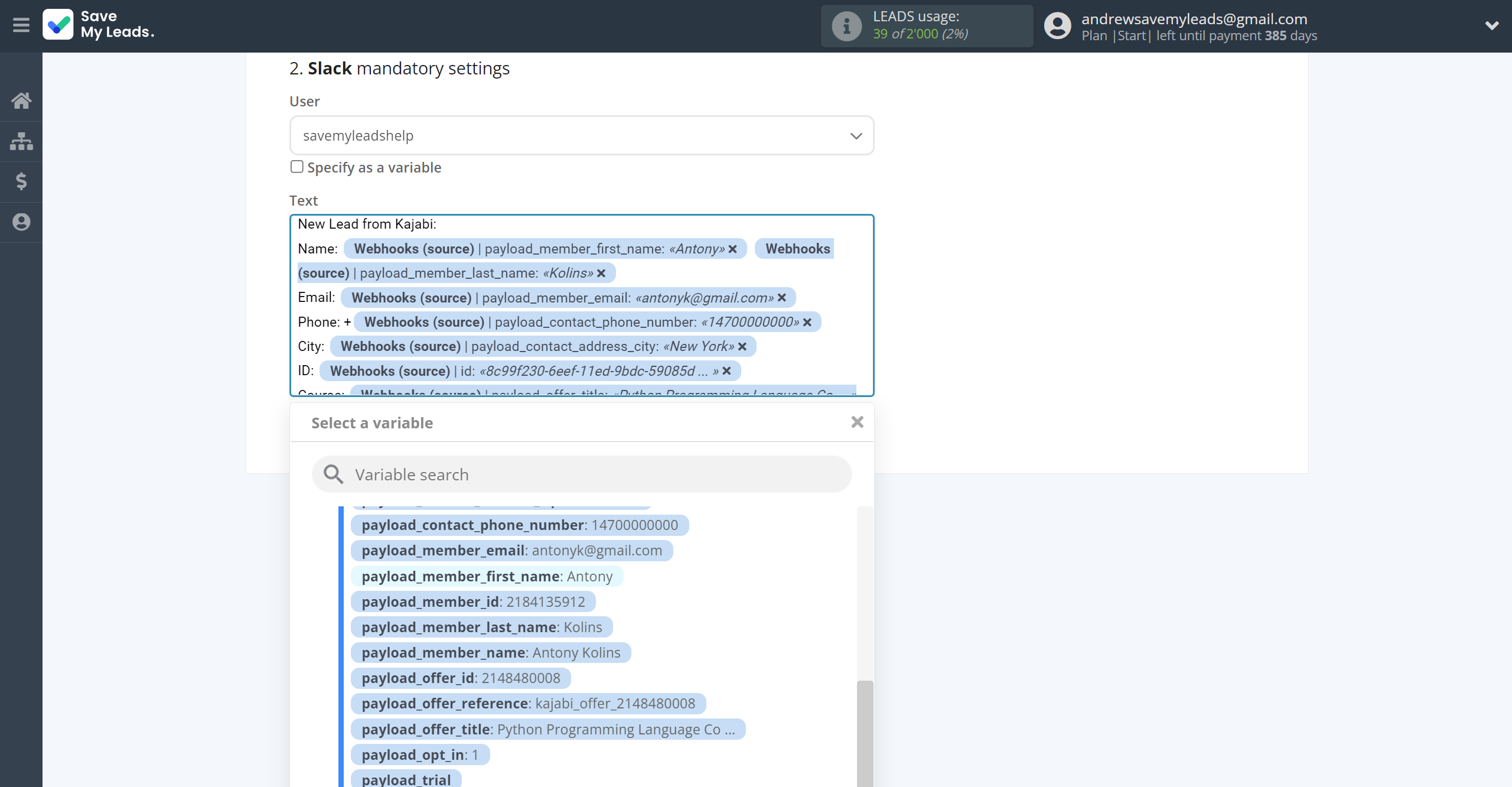Screen dimensions: 1512x787
Task: Select payload_contact_phone_number variable
Action: coord(520,525)
